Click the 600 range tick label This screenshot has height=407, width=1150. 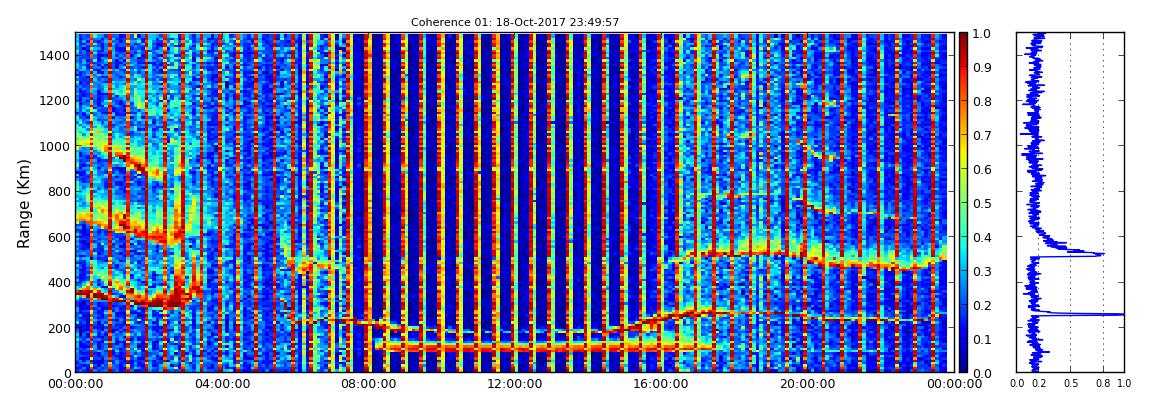pyautogui.click(x=58, y=238)
